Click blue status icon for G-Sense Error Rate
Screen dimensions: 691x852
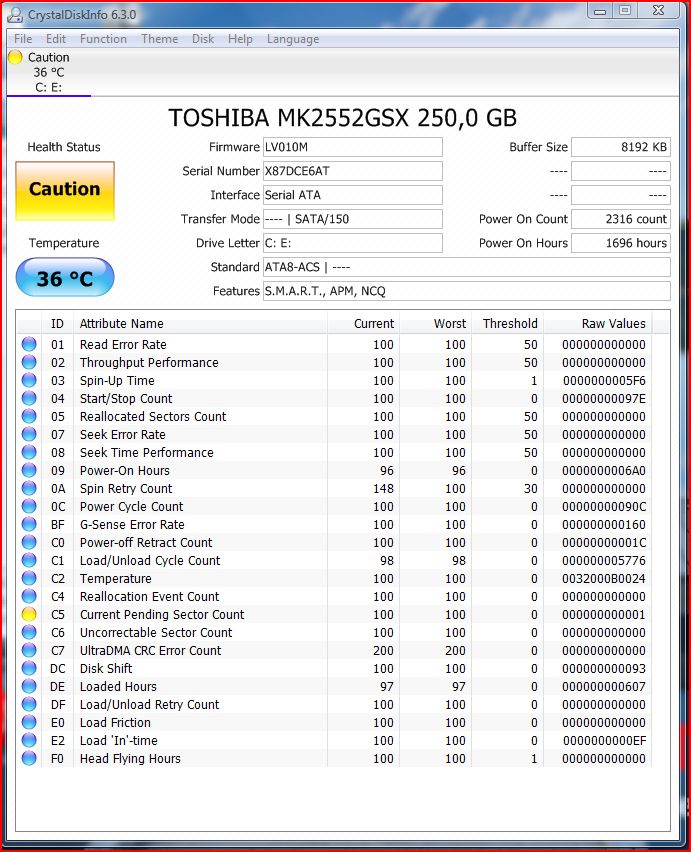29,524
